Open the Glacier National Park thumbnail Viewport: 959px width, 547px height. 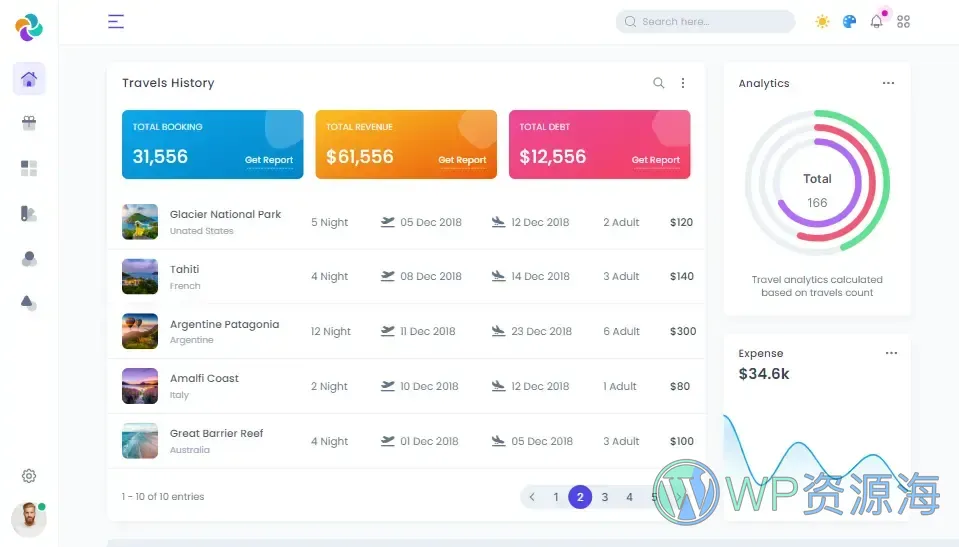pyautogui.click(x=140, y=222)
